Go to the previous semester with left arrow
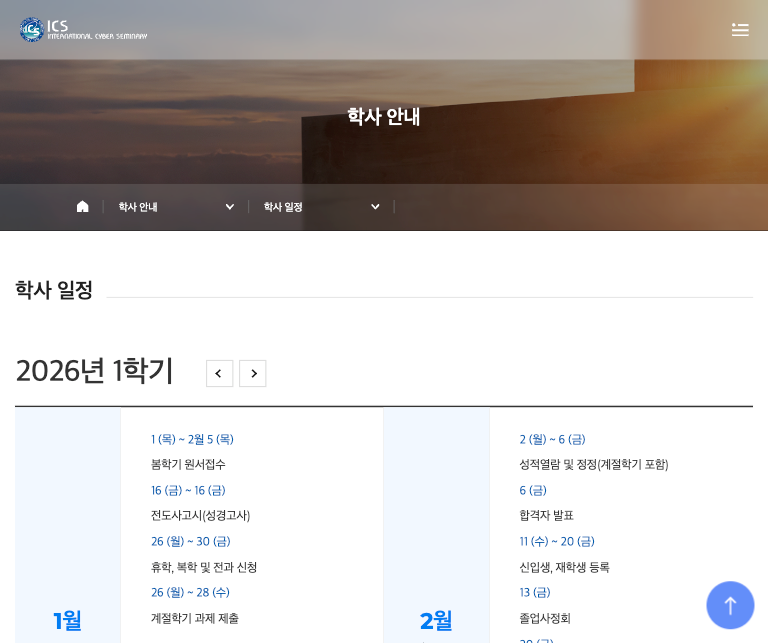 (219, 374)
